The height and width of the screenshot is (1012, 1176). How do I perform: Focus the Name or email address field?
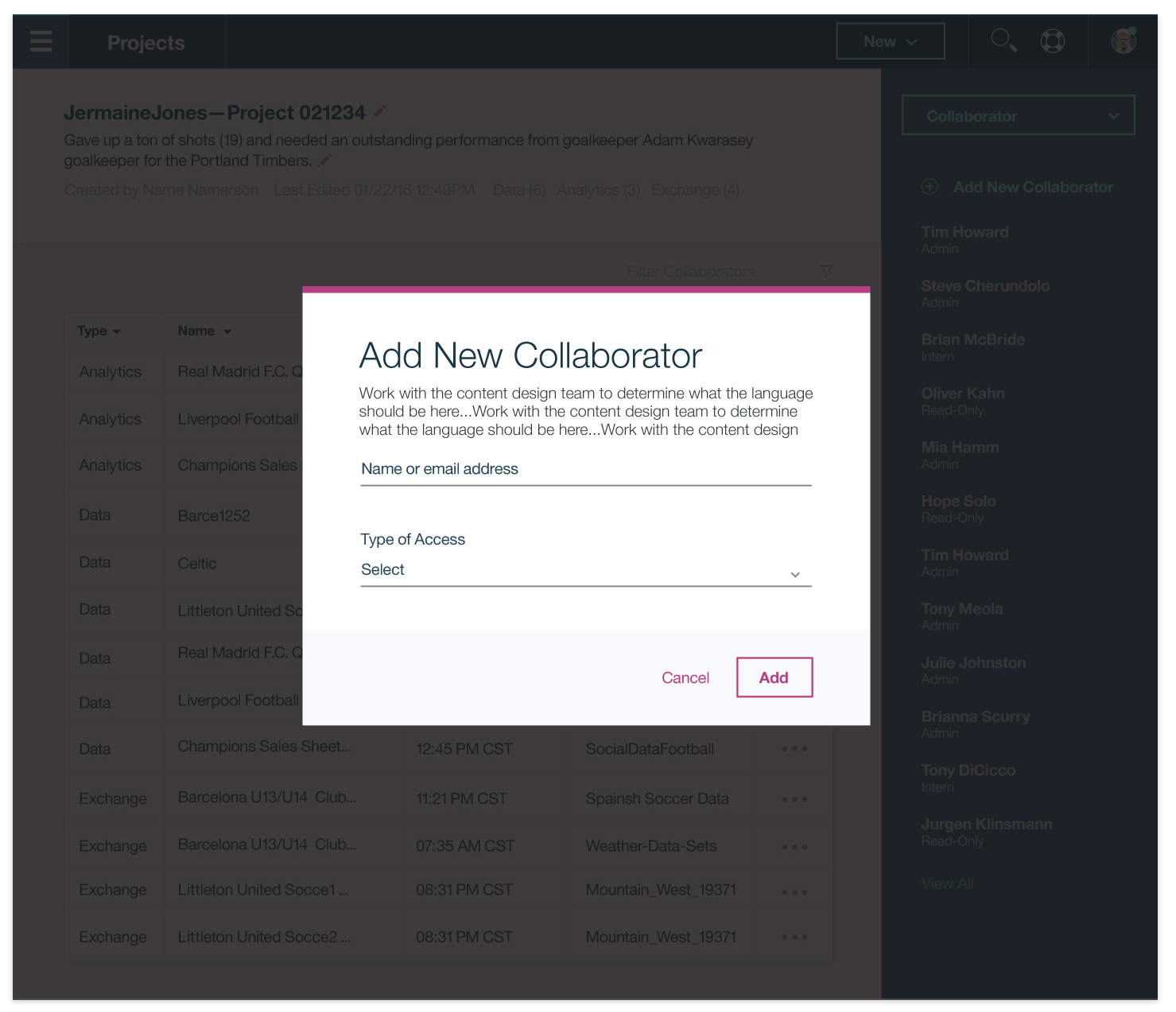pos(586,470)
